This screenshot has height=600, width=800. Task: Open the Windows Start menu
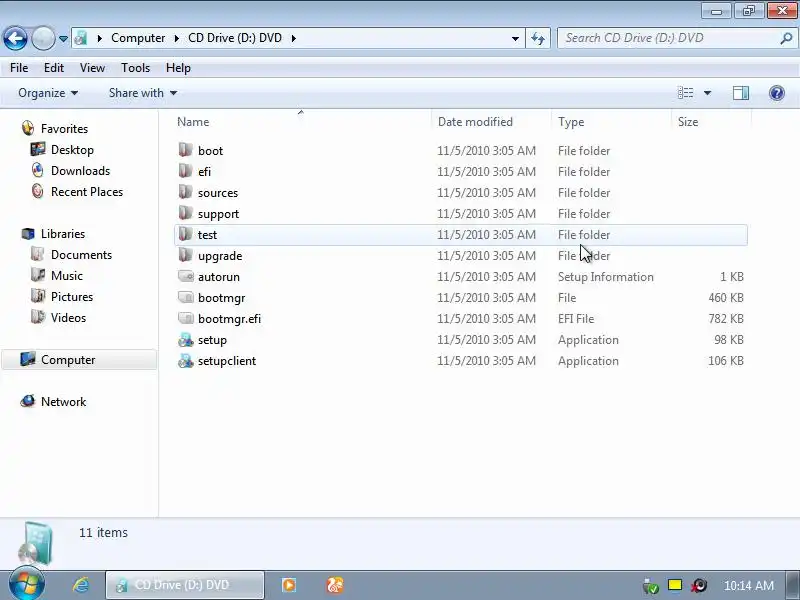click(x=26, y=584)
